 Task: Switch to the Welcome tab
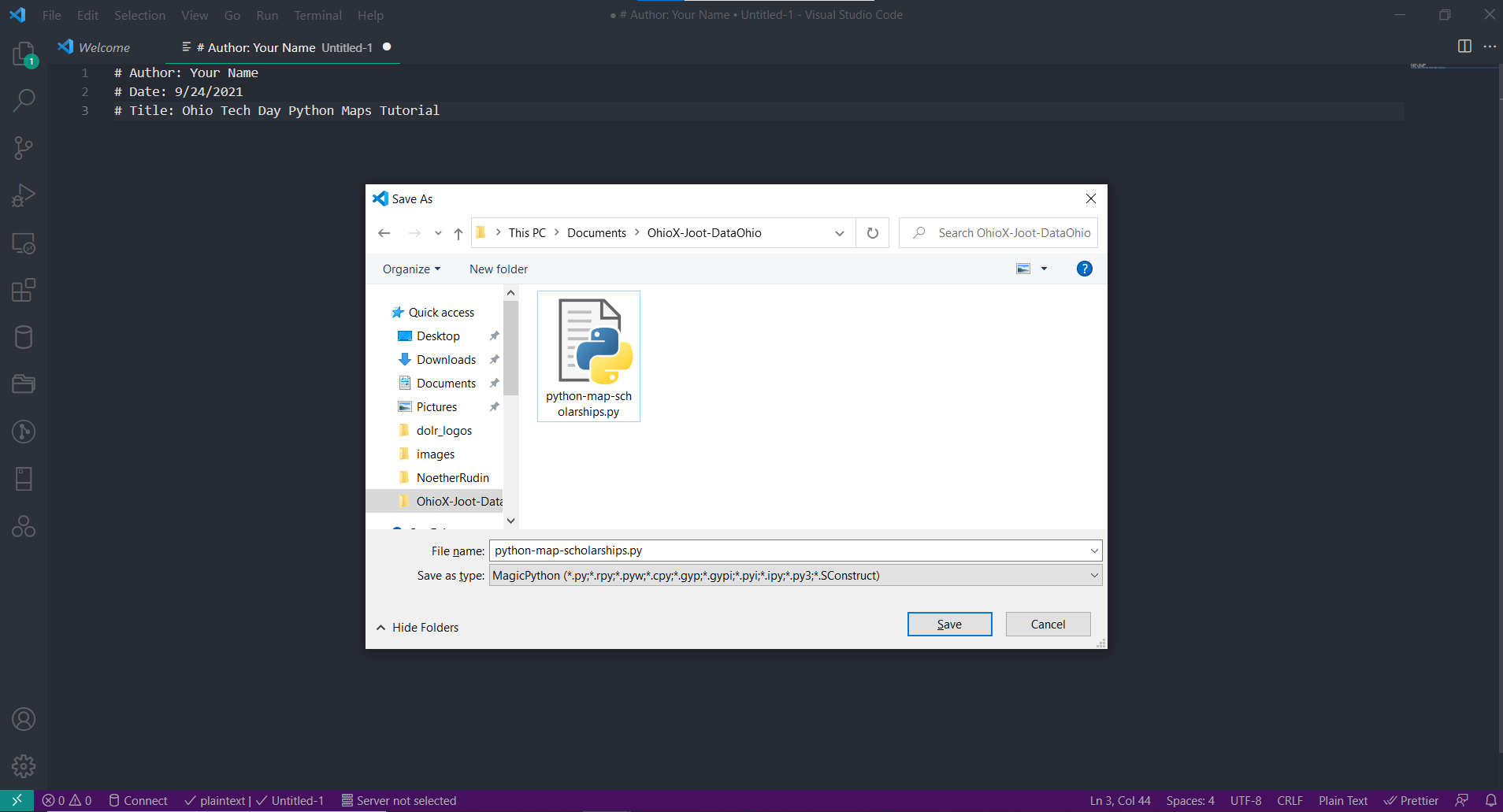(104, 47)
